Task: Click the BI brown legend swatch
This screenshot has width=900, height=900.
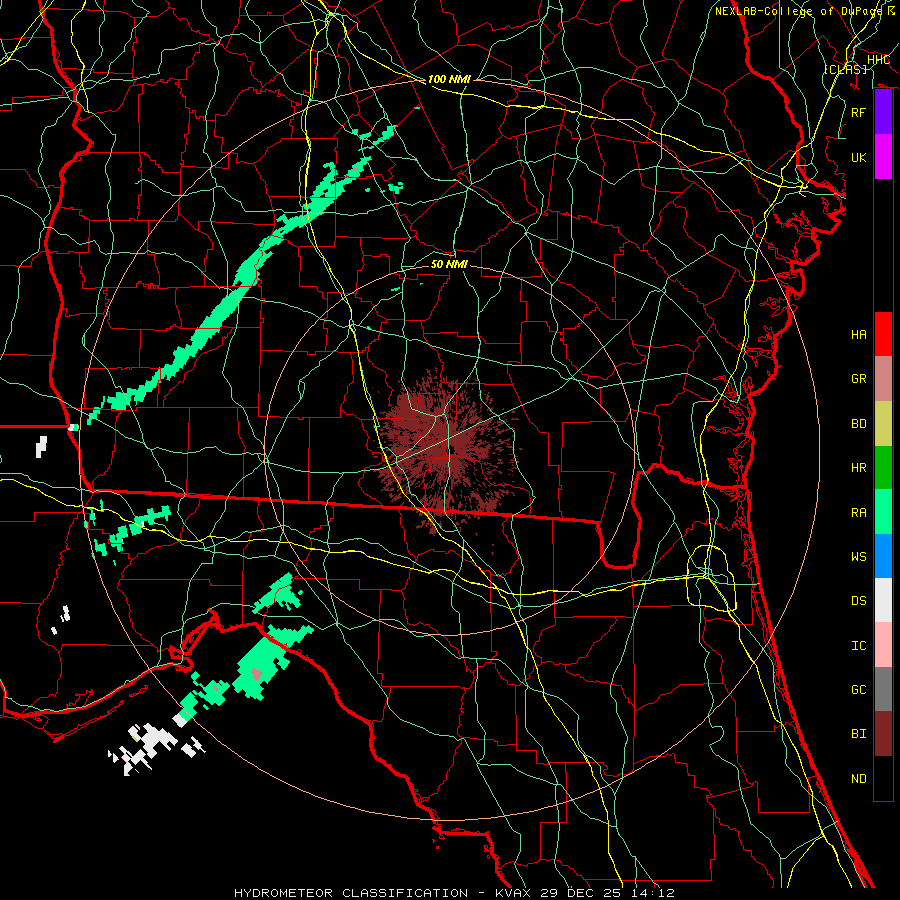Action: [883, 734]
